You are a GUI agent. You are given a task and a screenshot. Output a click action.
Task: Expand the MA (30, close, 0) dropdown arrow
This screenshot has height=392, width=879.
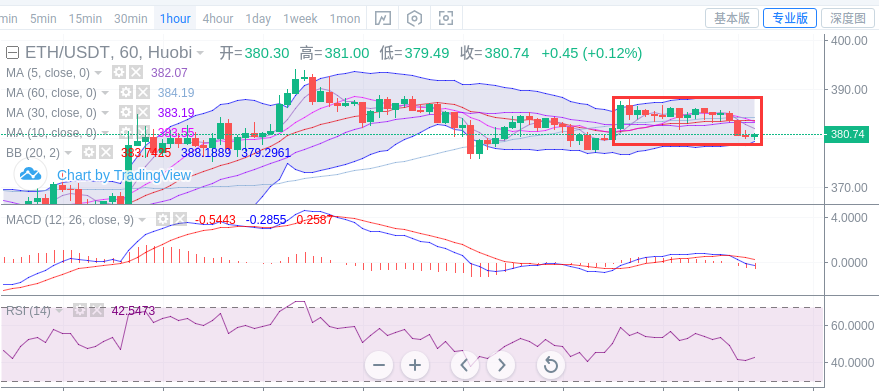[x=105, y=113]
